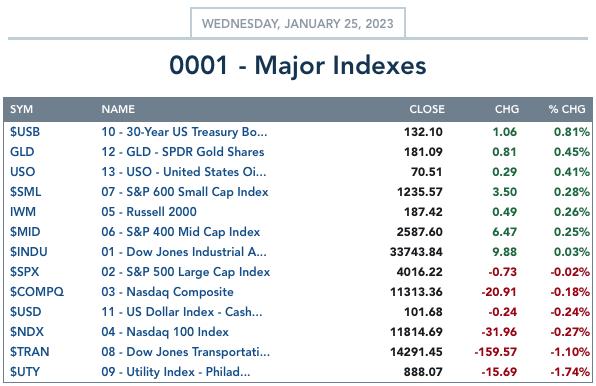Sort by CLOSE column header

[427, 109]
